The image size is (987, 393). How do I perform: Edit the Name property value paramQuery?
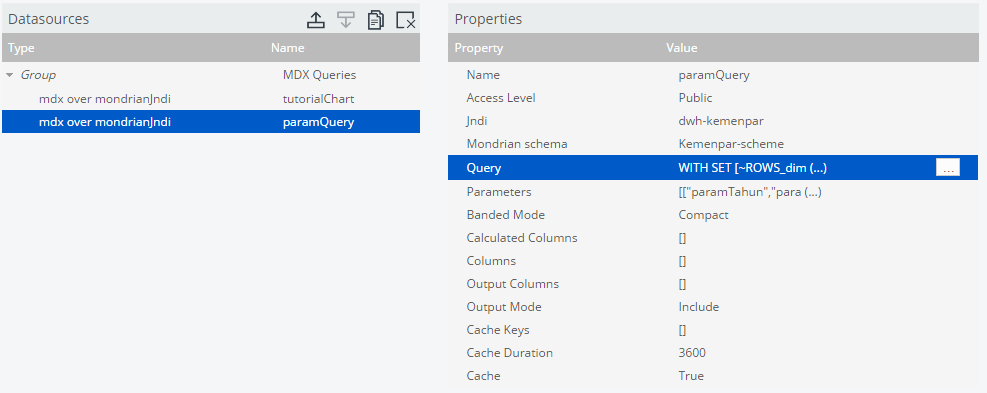coord(714,75)
